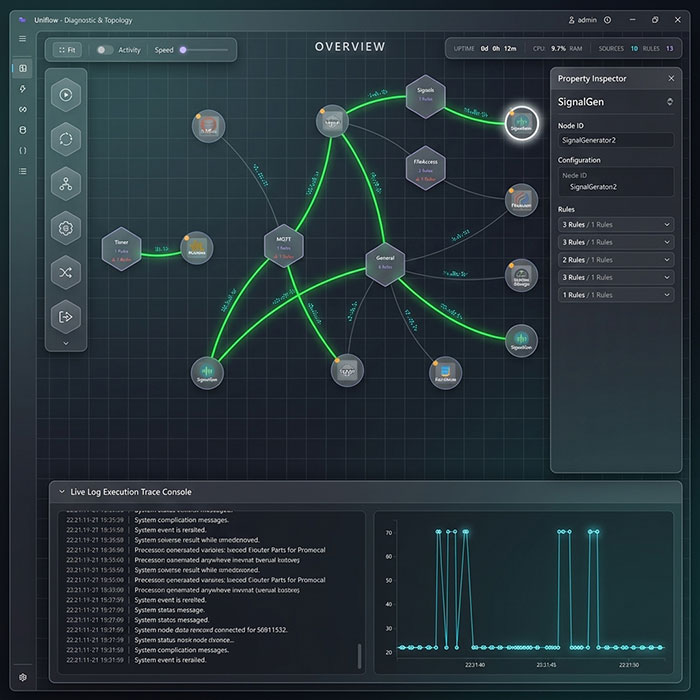
Task: Click the circular refresh hexagon tool
Action: tap(66, 139)
